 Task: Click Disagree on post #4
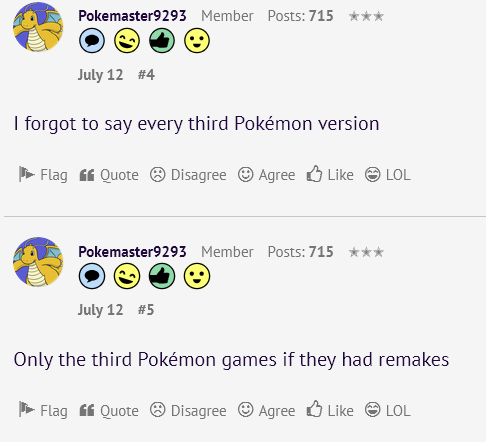[188, 175]
